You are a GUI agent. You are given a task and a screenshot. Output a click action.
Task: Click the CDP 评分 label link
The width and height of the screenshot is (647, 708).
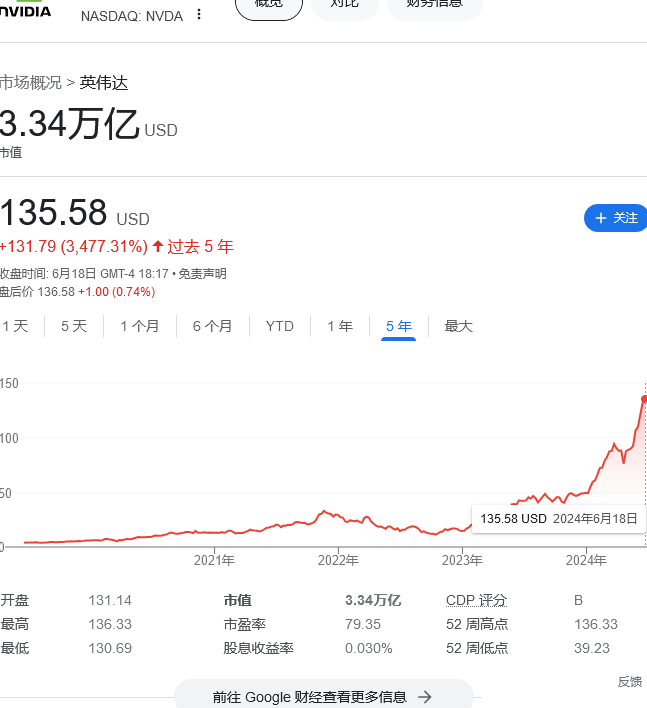(476, 601)
